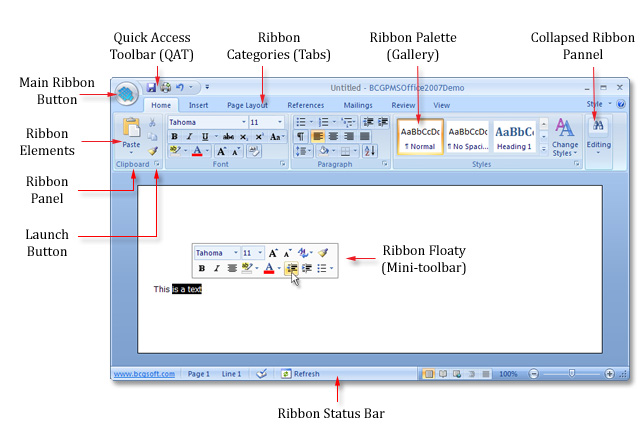Zoom out with the minus button in status bar
Viewport: 640px width, 431px height.
[x=533, y=374]
